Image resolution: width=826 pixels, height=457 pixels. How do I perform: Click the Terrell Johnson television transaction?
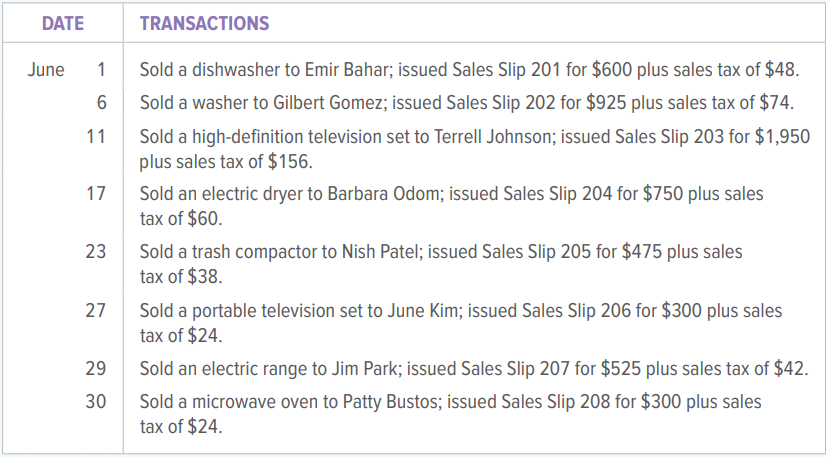[x=474, y=148]
